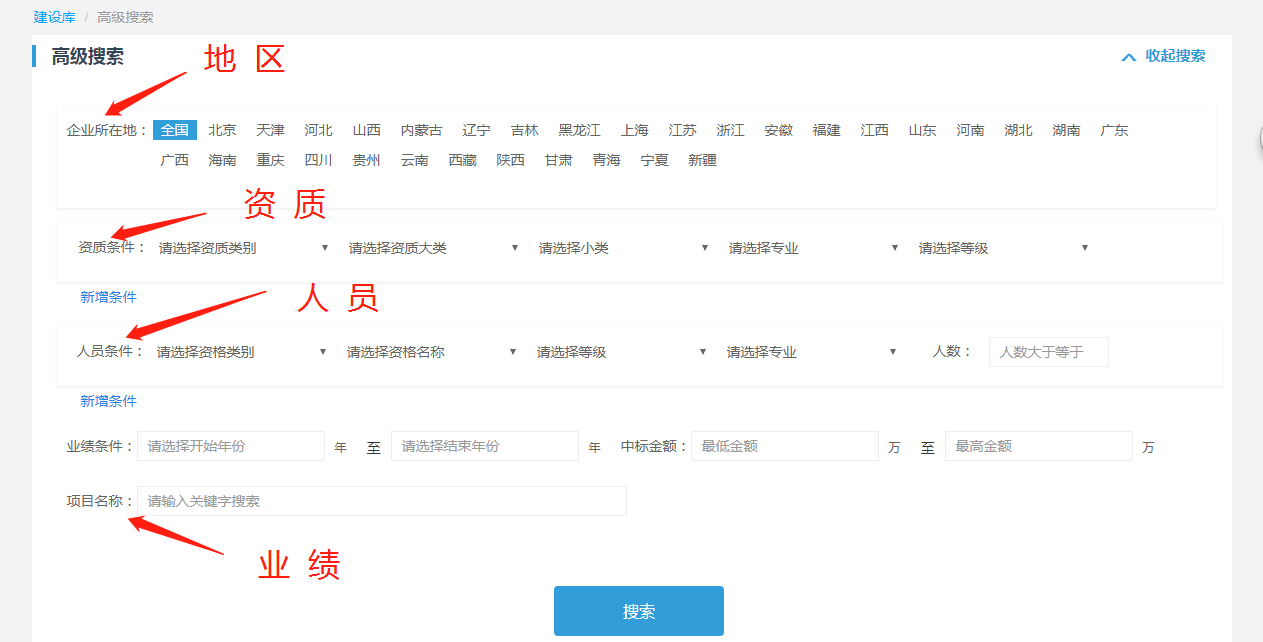Click the 请选择开始年份 start year field
The image size is (1263, 642).
pos(231,446)
